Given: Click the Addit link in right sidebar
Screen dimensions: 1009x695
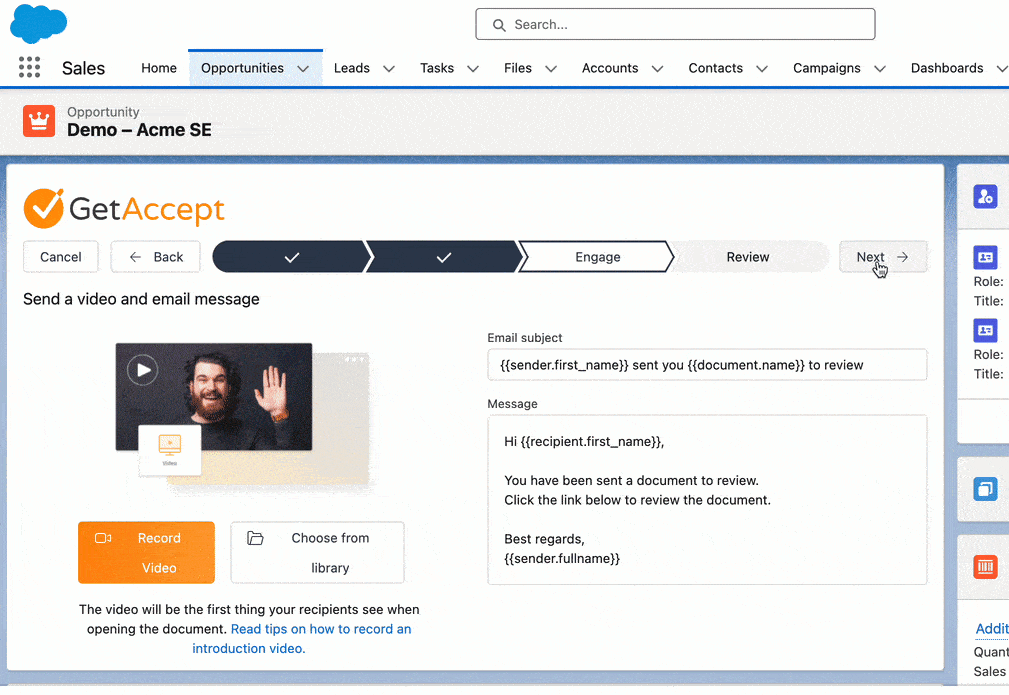Looking at the screenshot, I should tap(992, 629).
